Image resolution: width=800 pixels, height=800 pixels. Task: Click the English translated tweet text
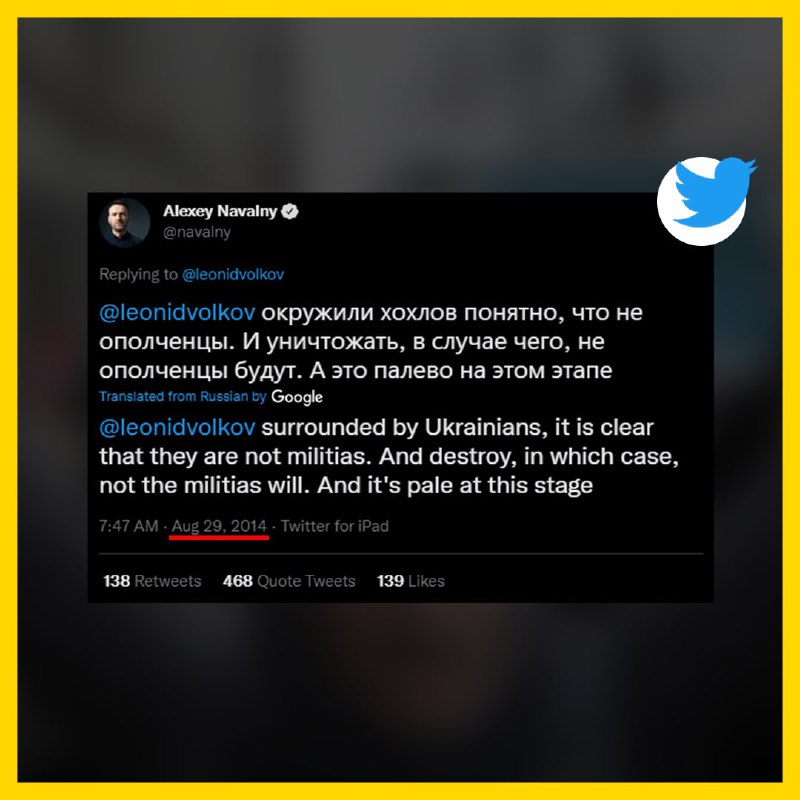(x=389, y=456)
